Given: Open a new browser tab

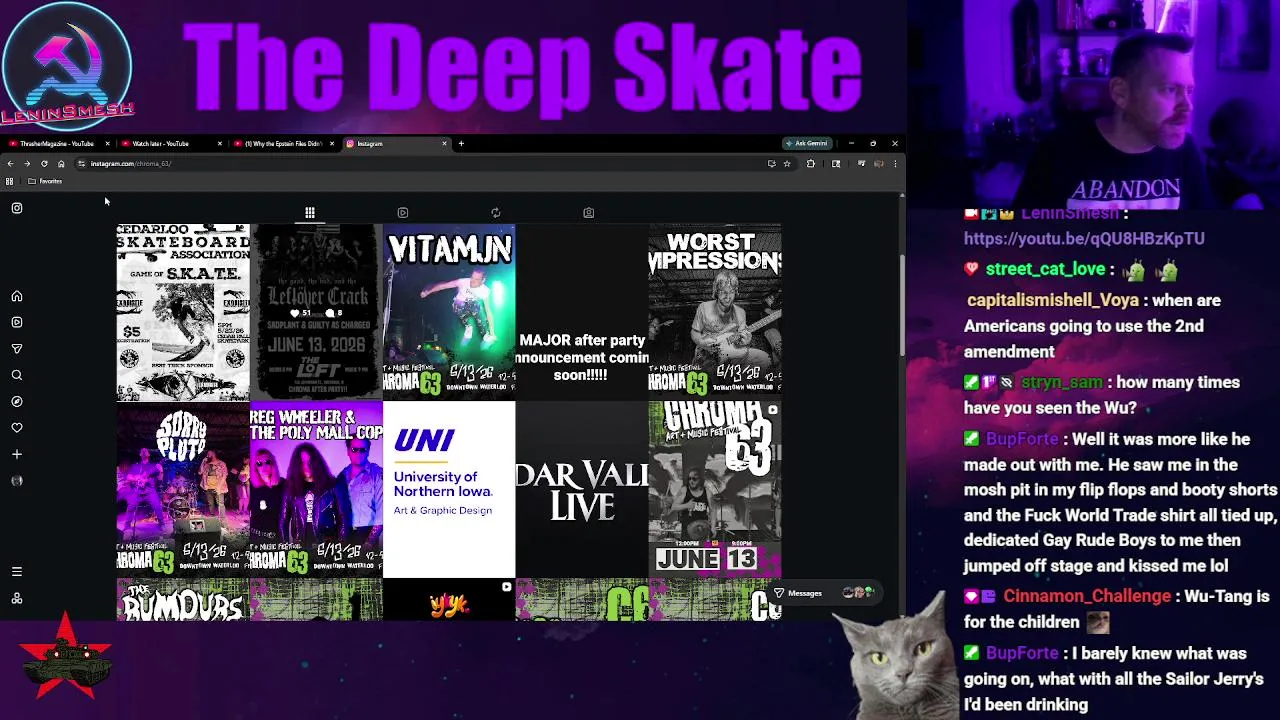Looking at the screenshot, I should (461, 143).
